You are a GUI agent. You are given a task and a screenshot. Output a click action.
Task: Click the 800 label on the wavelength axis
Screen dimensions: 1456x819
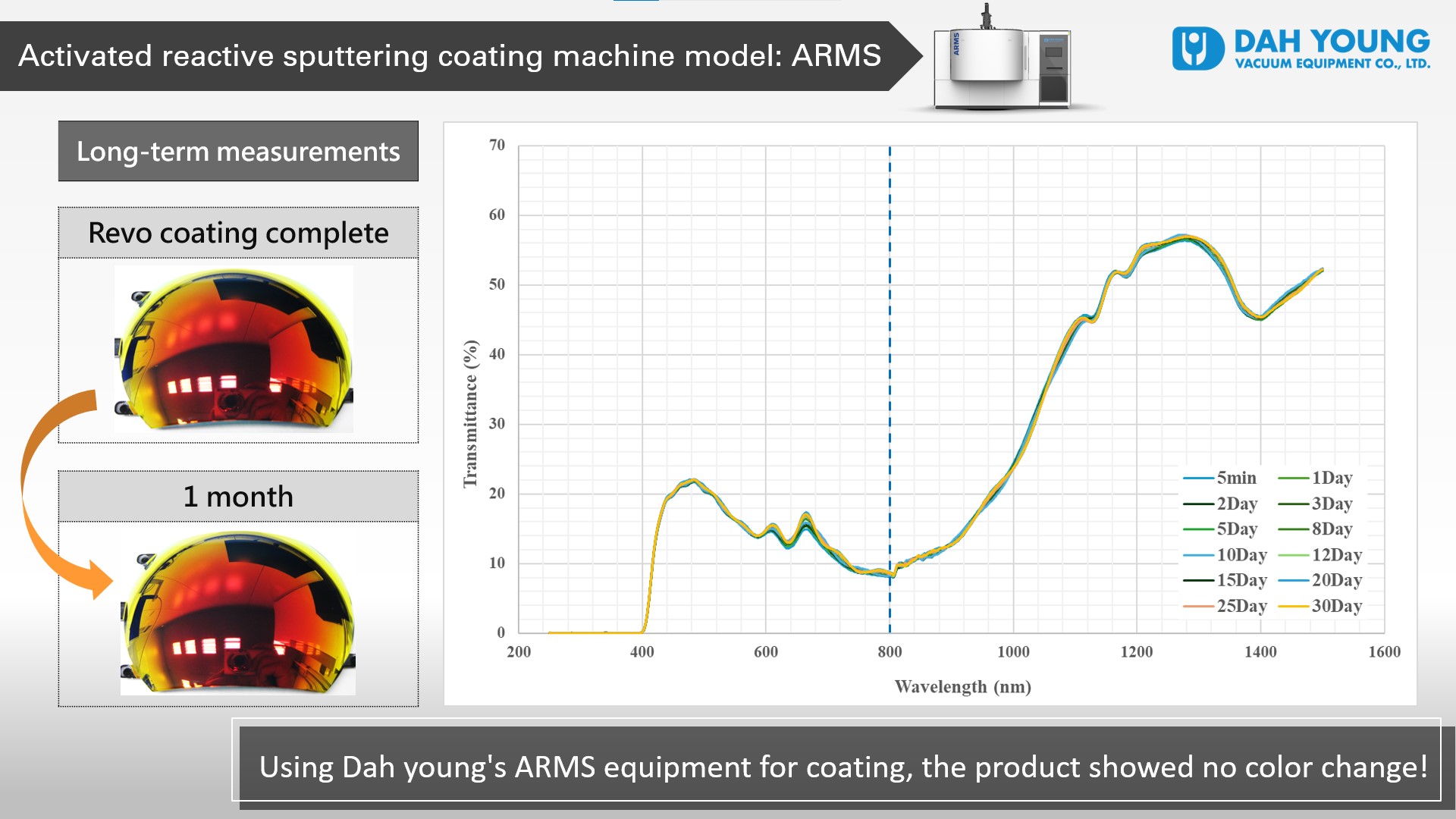click(890, 651)
